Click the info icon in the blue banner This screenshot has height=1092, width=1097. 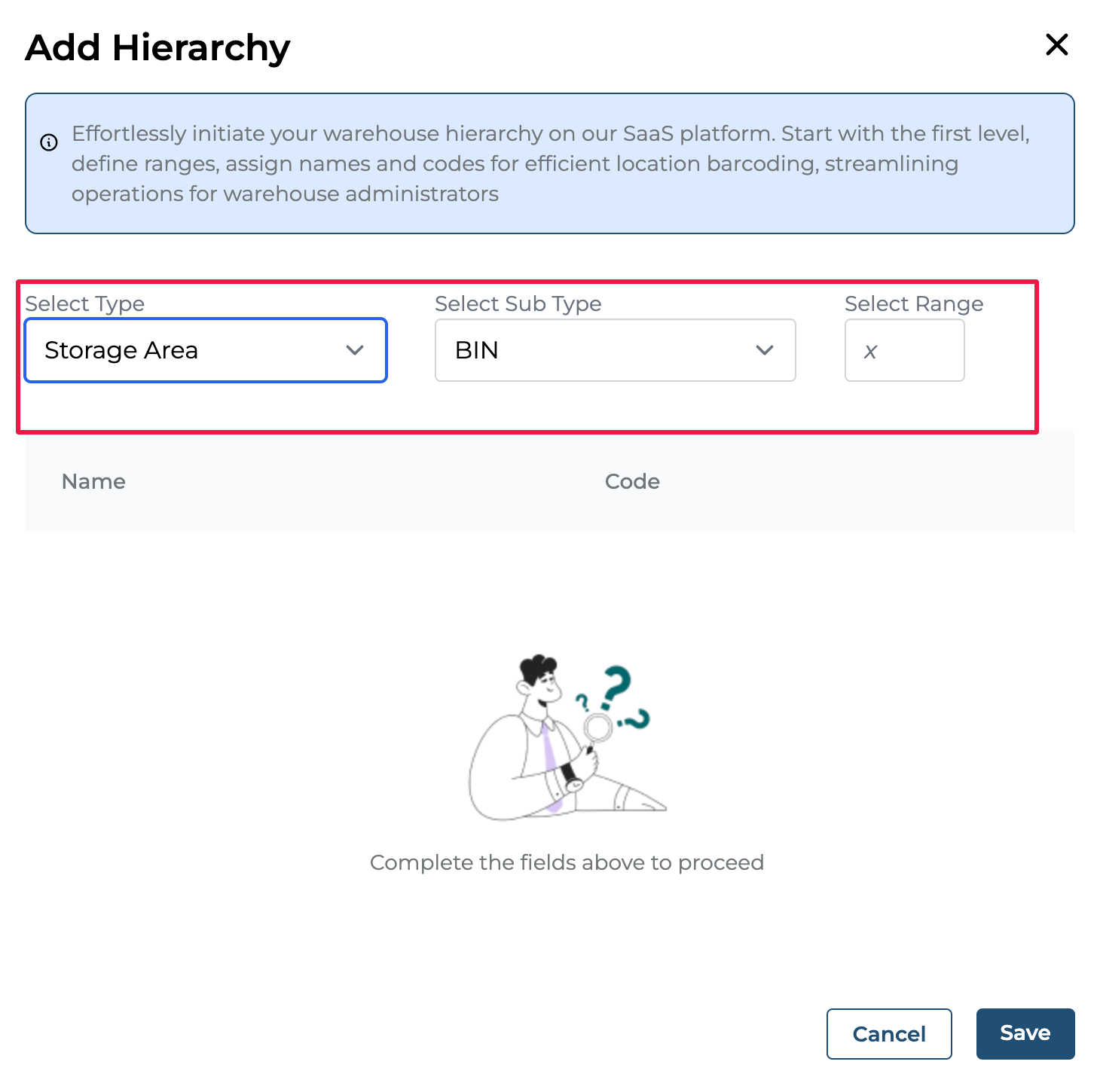coord(49,142)
